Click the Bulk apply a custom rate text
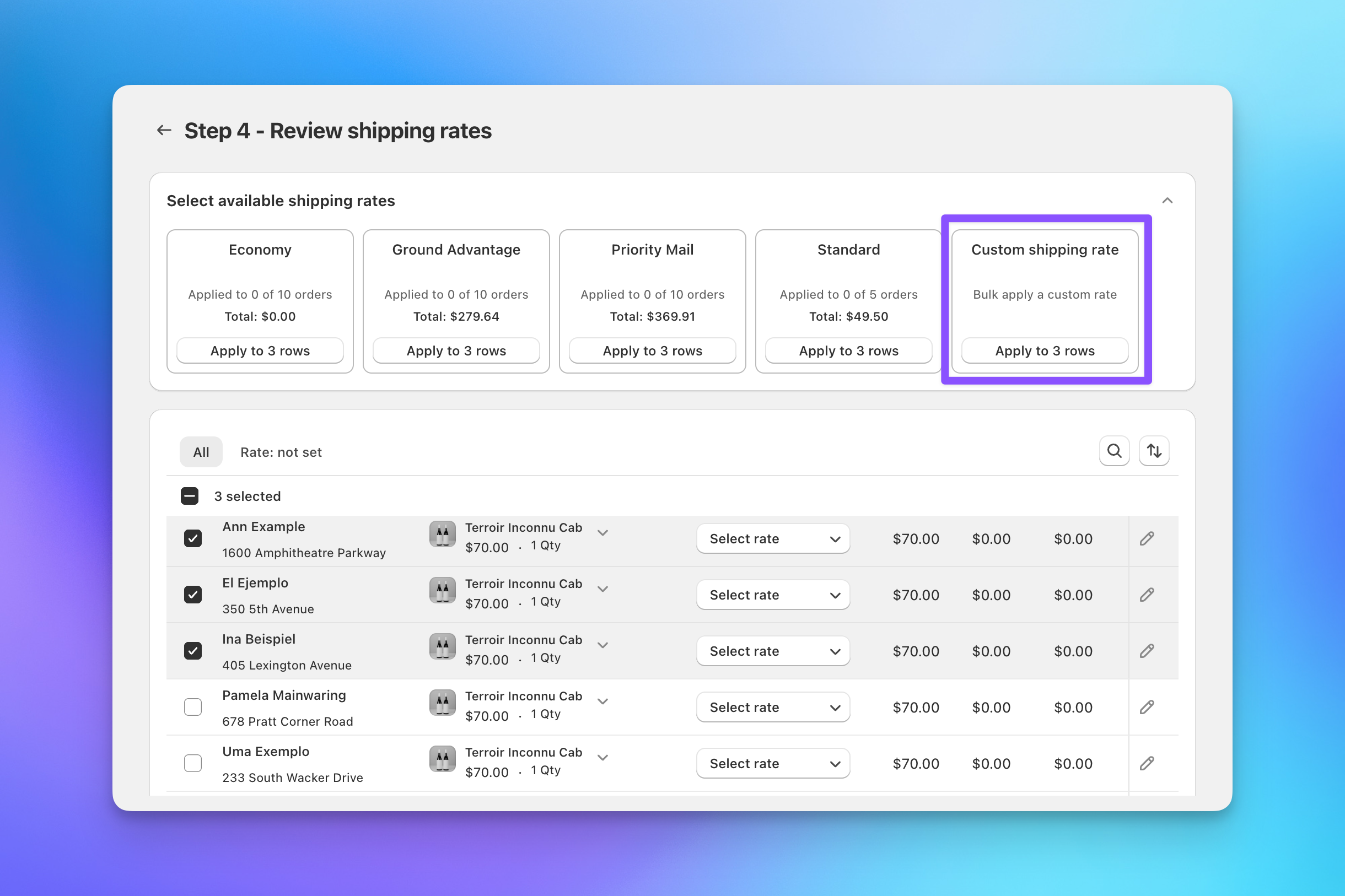Screen dimensions: 1345x896 click(1045, 294)
